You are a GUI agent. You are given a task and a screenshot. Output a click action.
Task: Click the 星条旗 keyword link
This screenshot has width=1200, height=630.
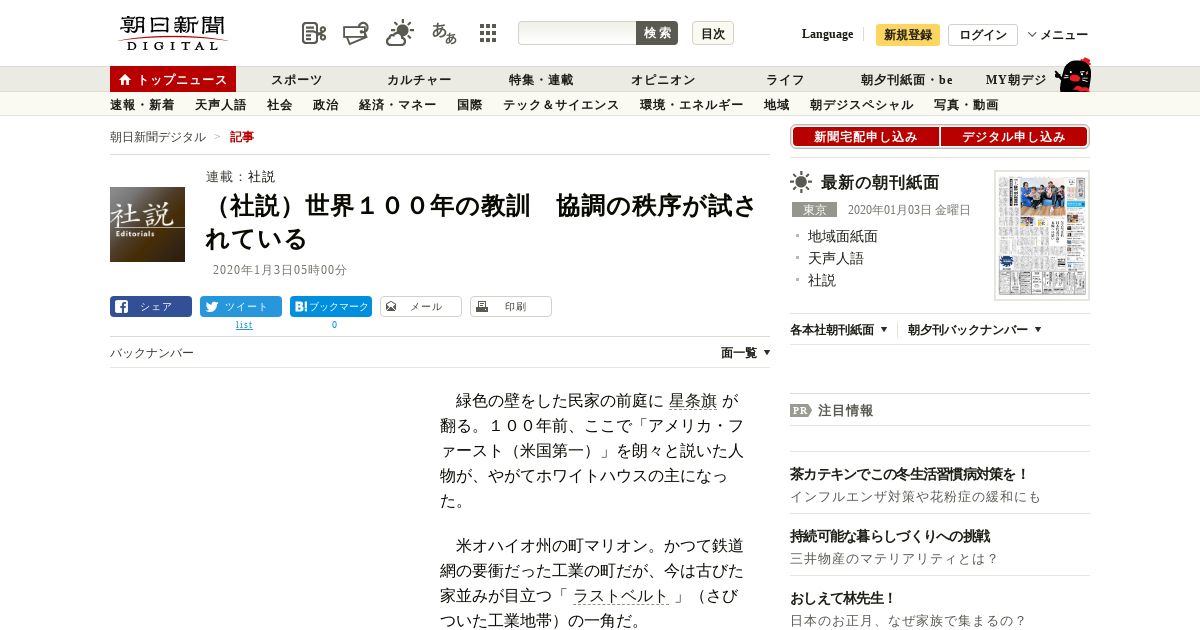tap(693, 401)
